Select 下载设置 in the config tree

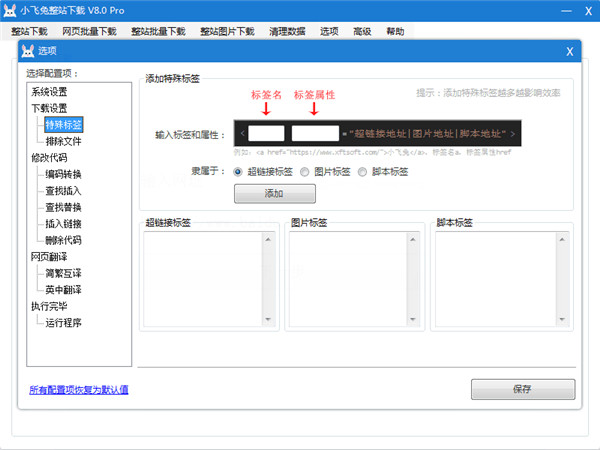point(49,108)
